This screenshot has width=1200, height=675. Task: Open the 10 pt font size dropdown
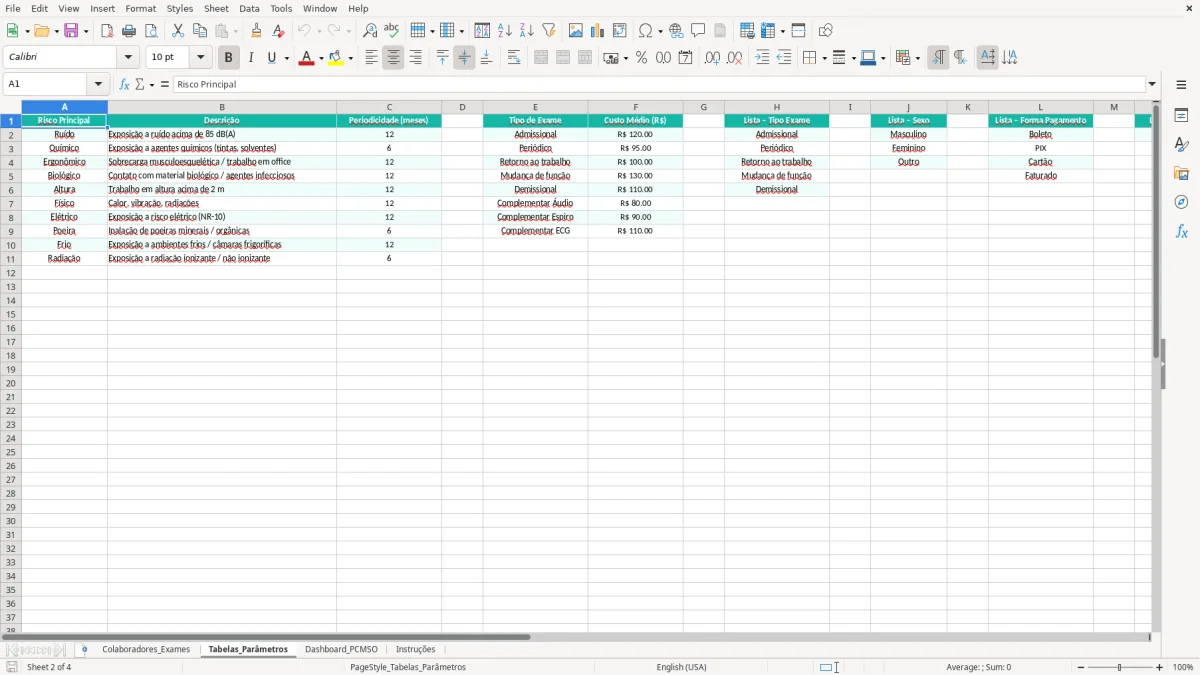click(x=200, y=58)
